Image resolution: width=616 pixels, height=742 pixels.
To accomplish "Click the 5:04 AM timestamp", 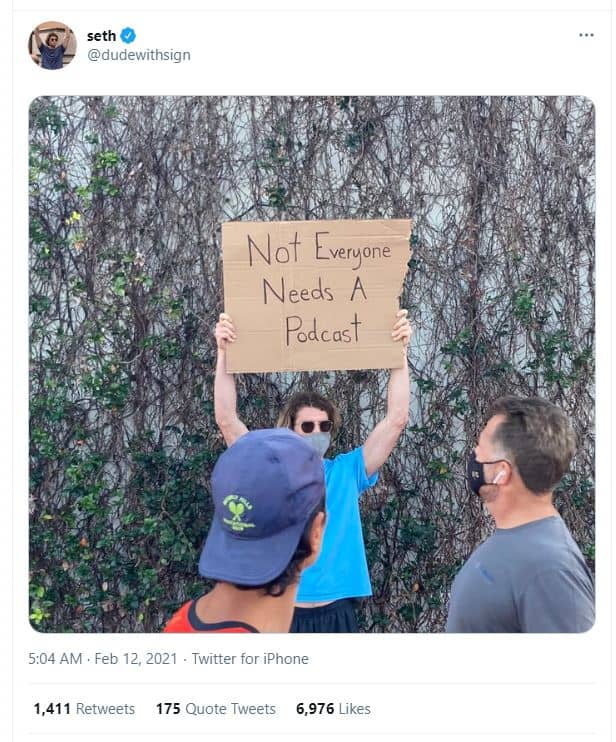I will click(55, 659).
